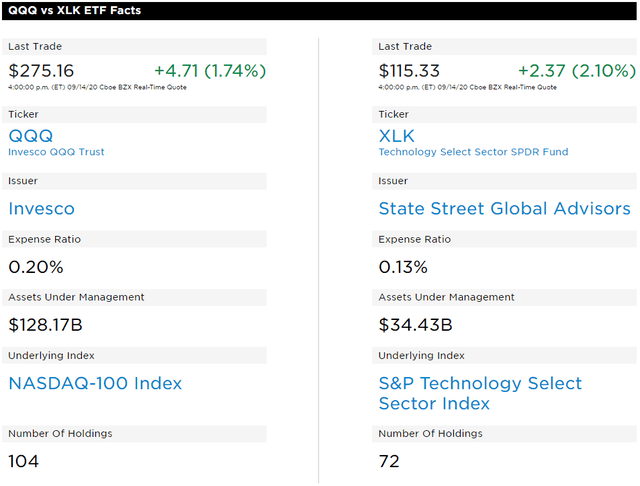Click the $115.33 last trade price
Viewport: 640px width, 486px height.
coord(411,71)
